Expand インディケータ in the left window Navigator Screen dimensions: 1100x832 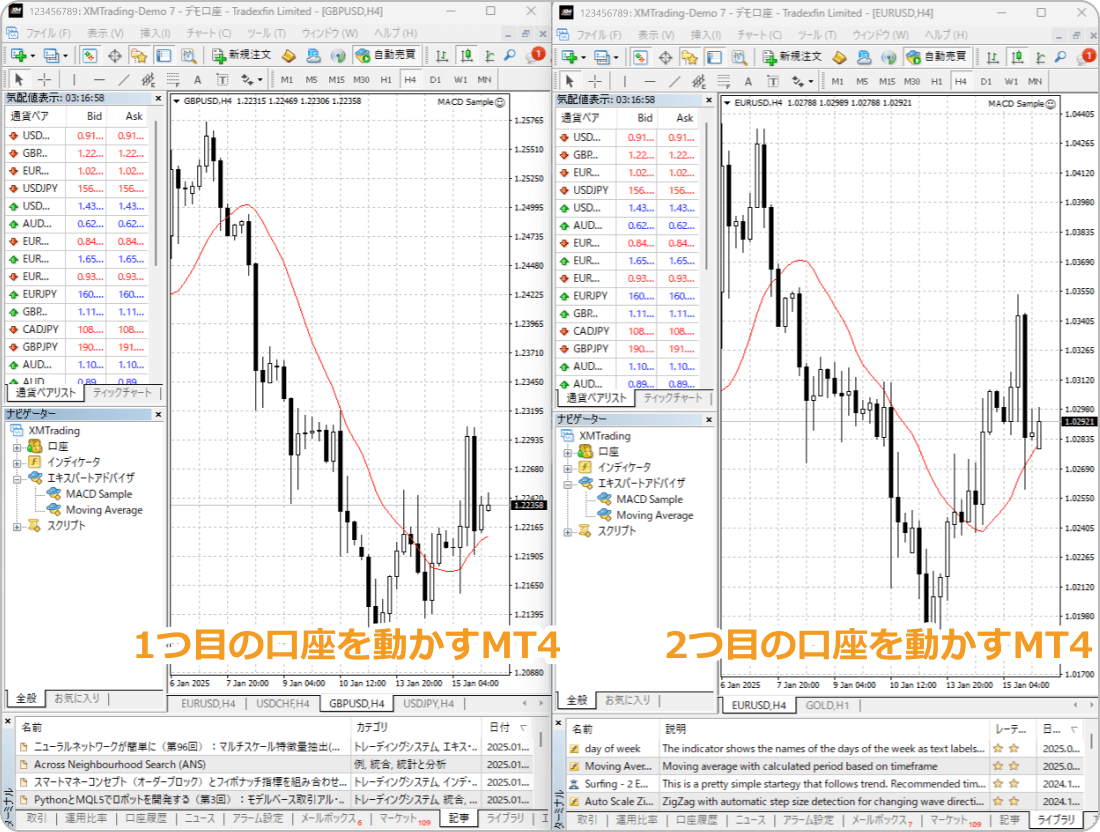[x=17, y=462]
